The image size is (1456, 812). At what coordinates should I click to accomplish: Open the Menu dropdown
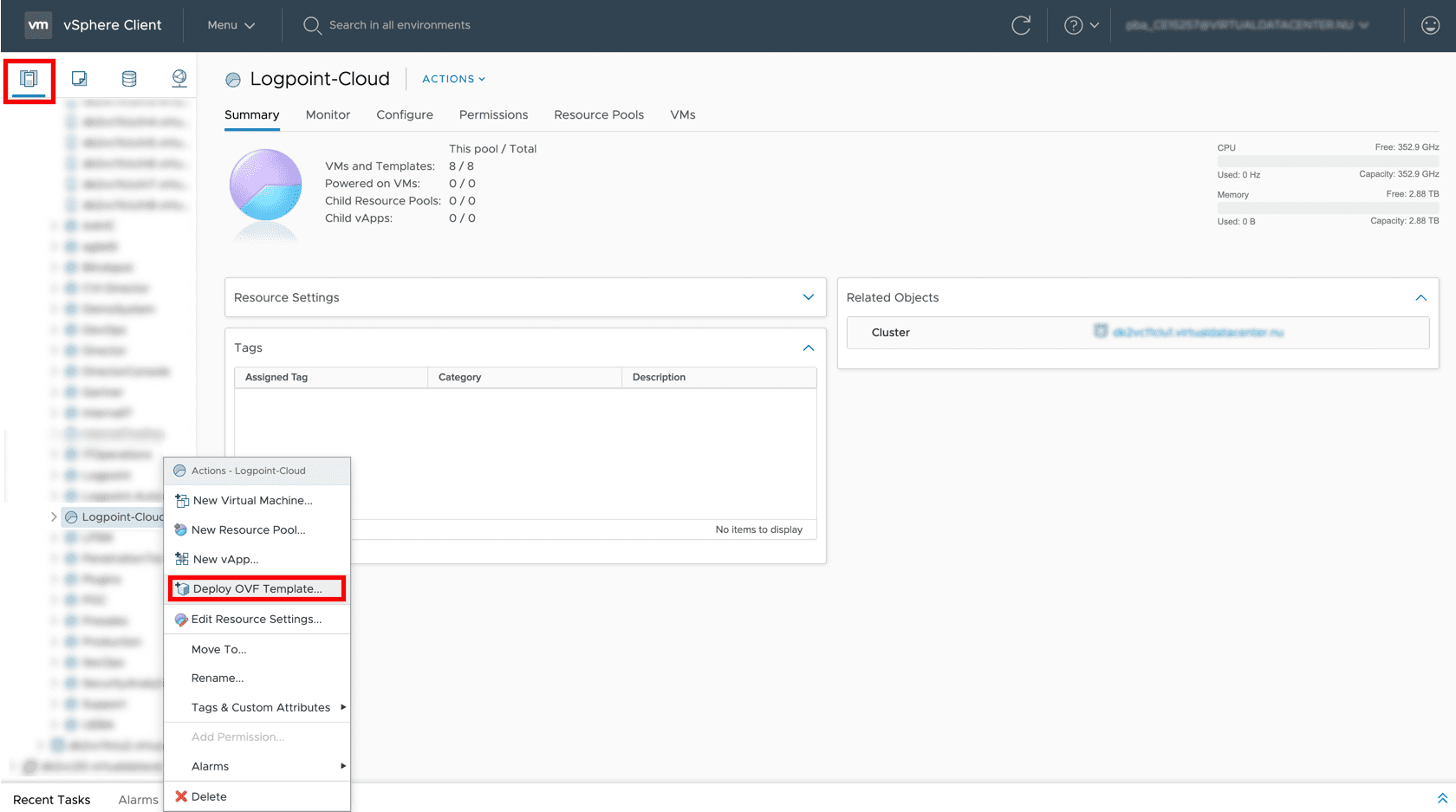231,25
